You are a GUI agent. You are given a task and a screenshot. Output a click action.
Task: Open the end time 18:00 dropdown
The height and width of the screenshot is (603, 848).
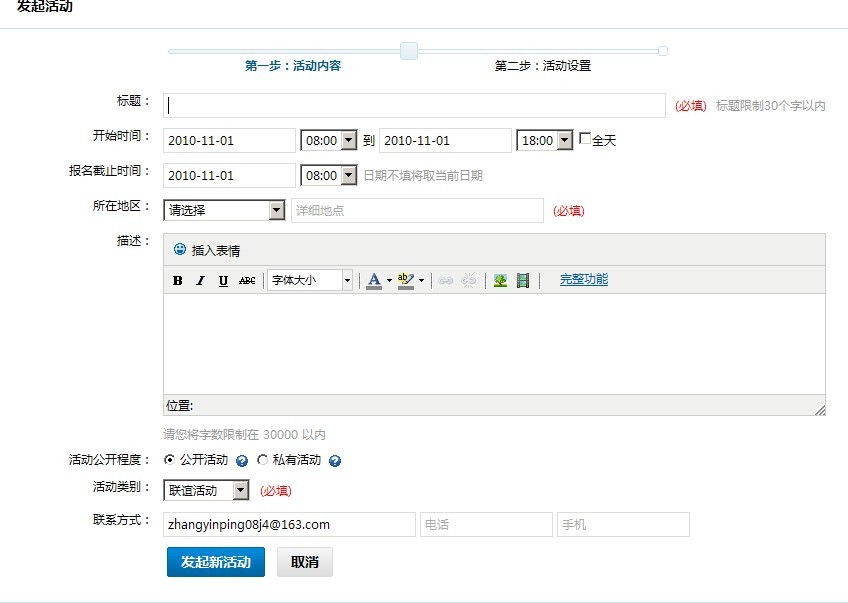[545, 141]
